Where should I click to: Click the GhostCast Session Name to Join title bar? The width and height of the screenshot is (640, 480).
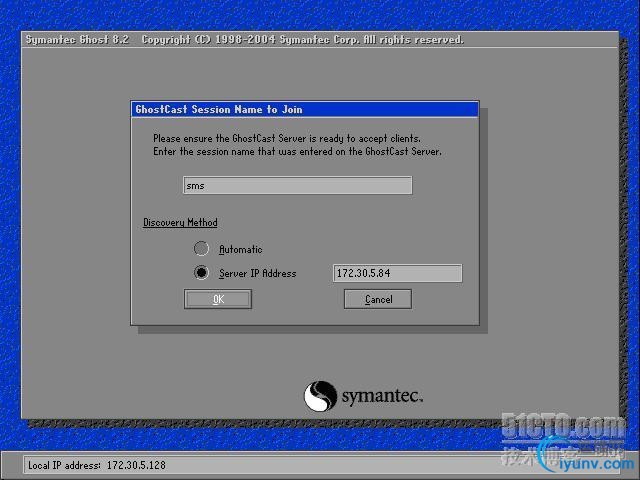(304, 109)
